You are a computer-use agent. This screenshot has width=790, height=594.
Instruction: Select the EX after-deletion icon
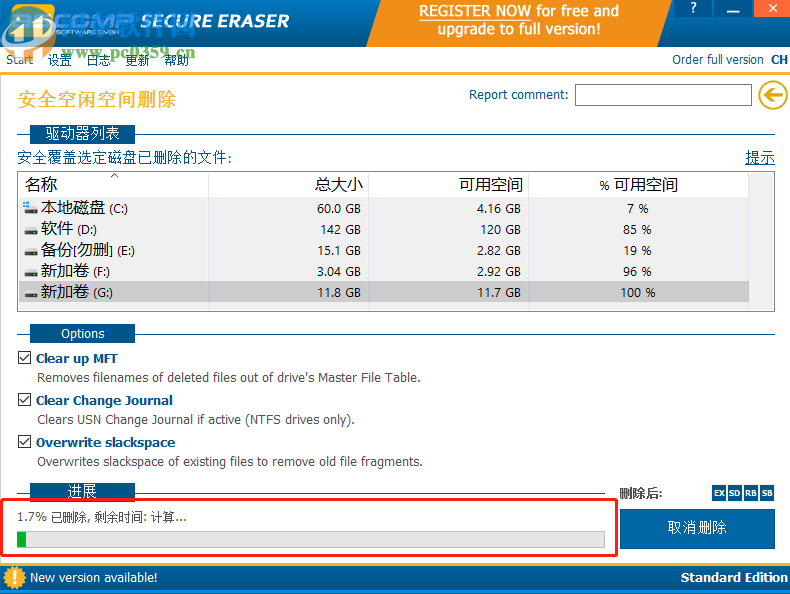click(719, 493)
